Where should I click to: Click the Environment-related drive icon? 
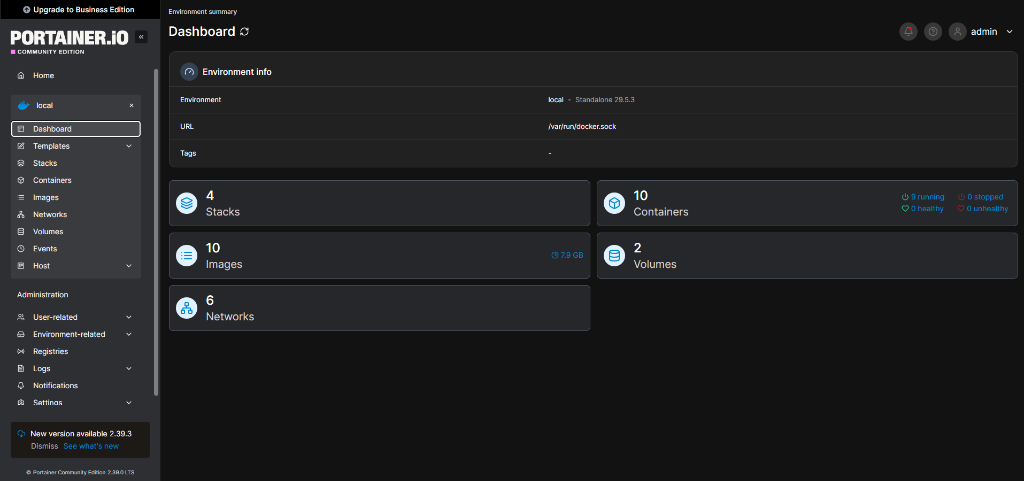21,334
